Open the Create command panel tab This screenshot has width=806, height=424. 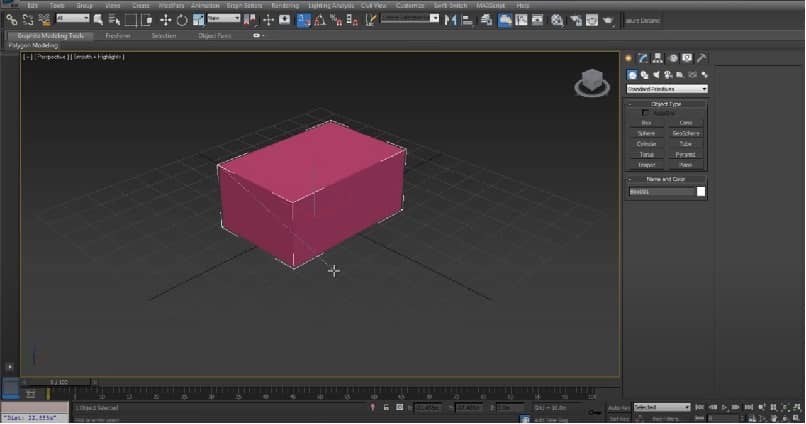628,58
